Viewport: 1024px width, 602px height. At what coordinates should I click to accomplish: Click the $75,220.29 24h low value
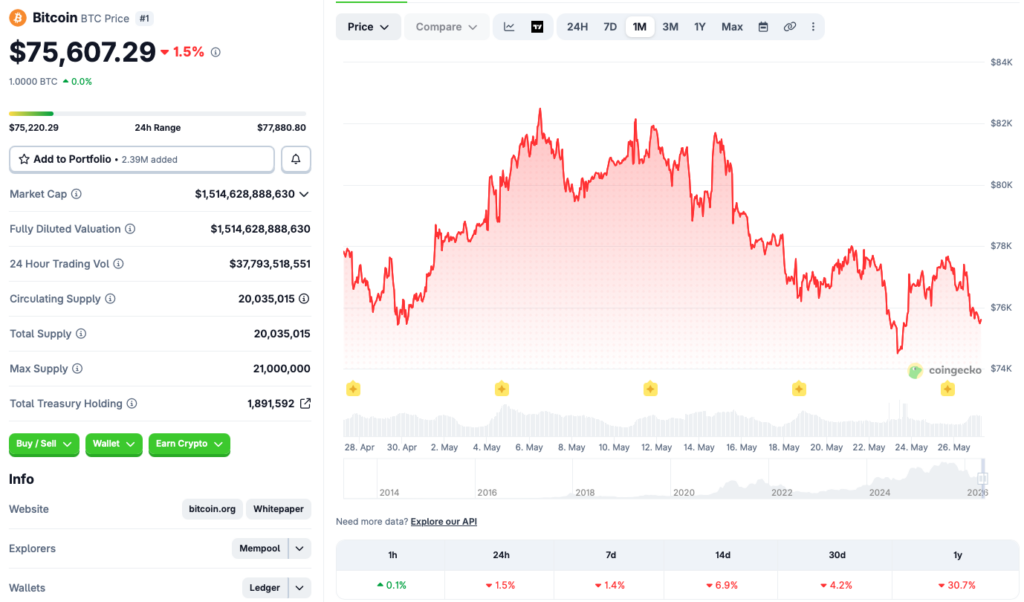[34, 128]
